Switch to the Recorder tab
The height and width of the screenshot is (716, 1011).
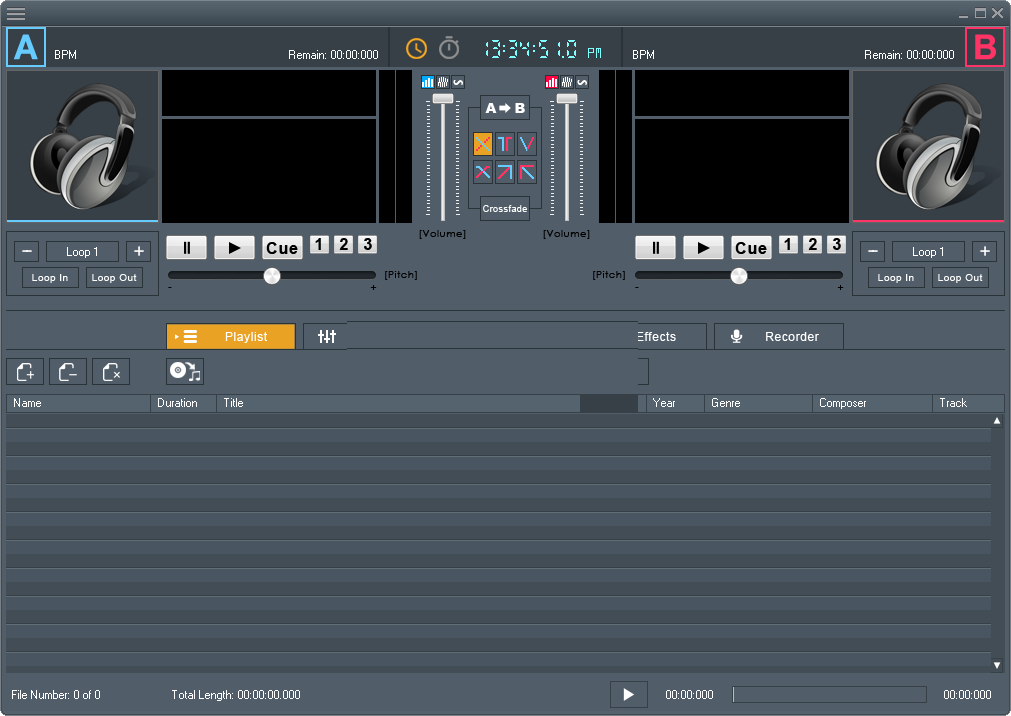(778, 336)
